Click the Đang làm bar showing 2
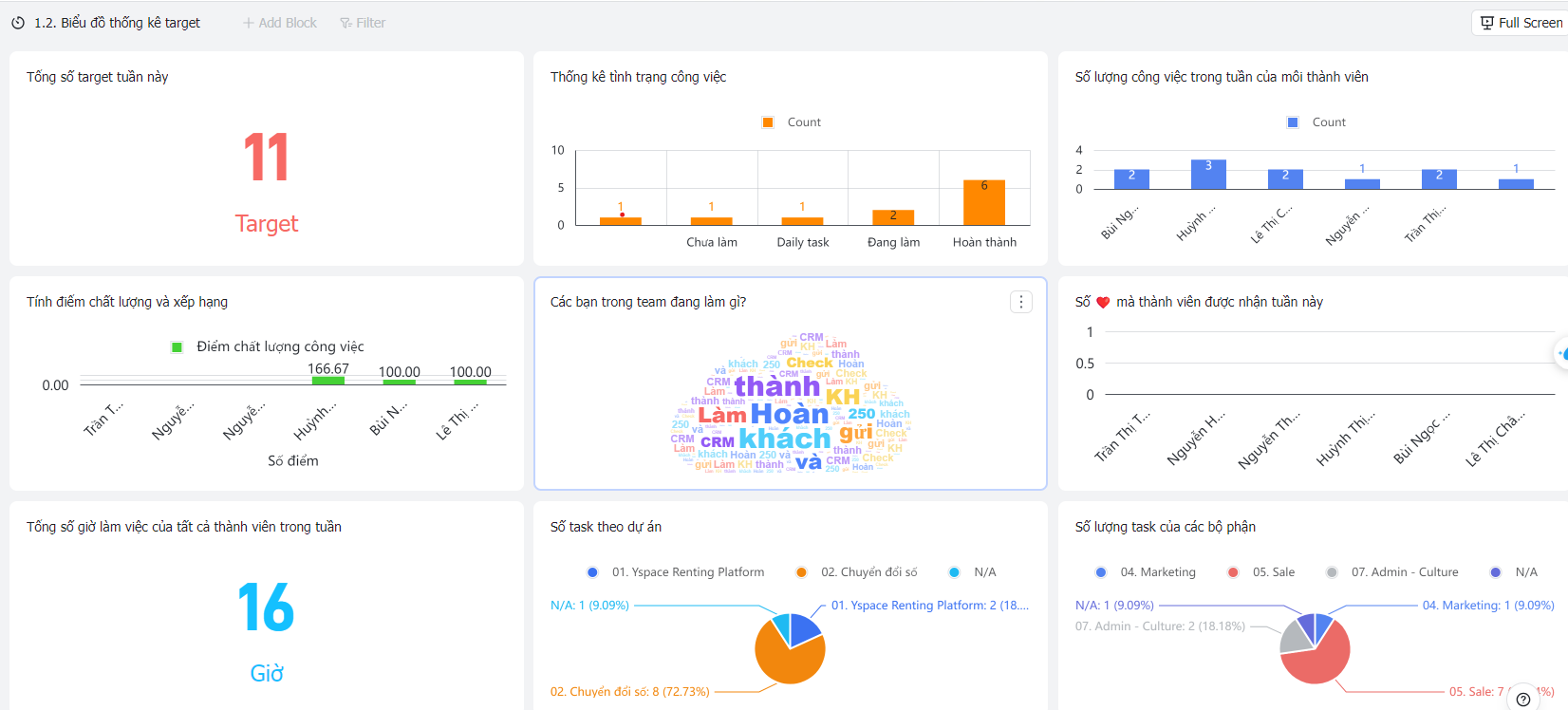 coord(893,217)
